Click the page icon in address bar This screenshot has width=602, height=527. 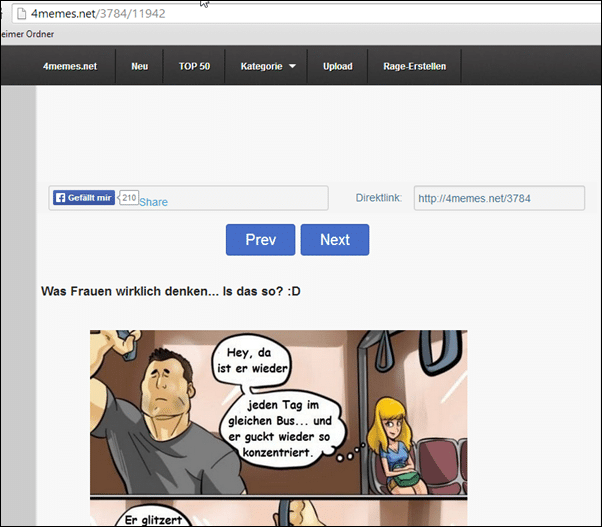tap(22, 13)
